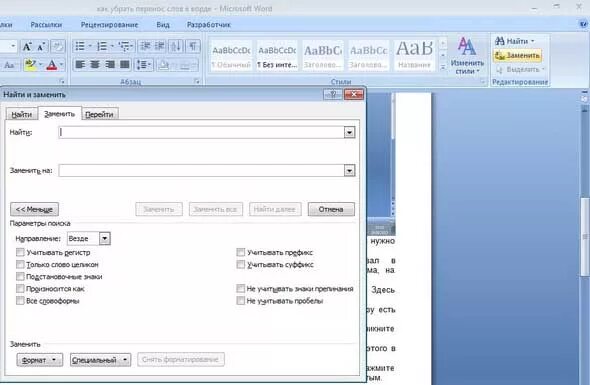Open the Абзац dialog launcher
The width and height of the screenshot is (590, 385).
click(197, 82)
